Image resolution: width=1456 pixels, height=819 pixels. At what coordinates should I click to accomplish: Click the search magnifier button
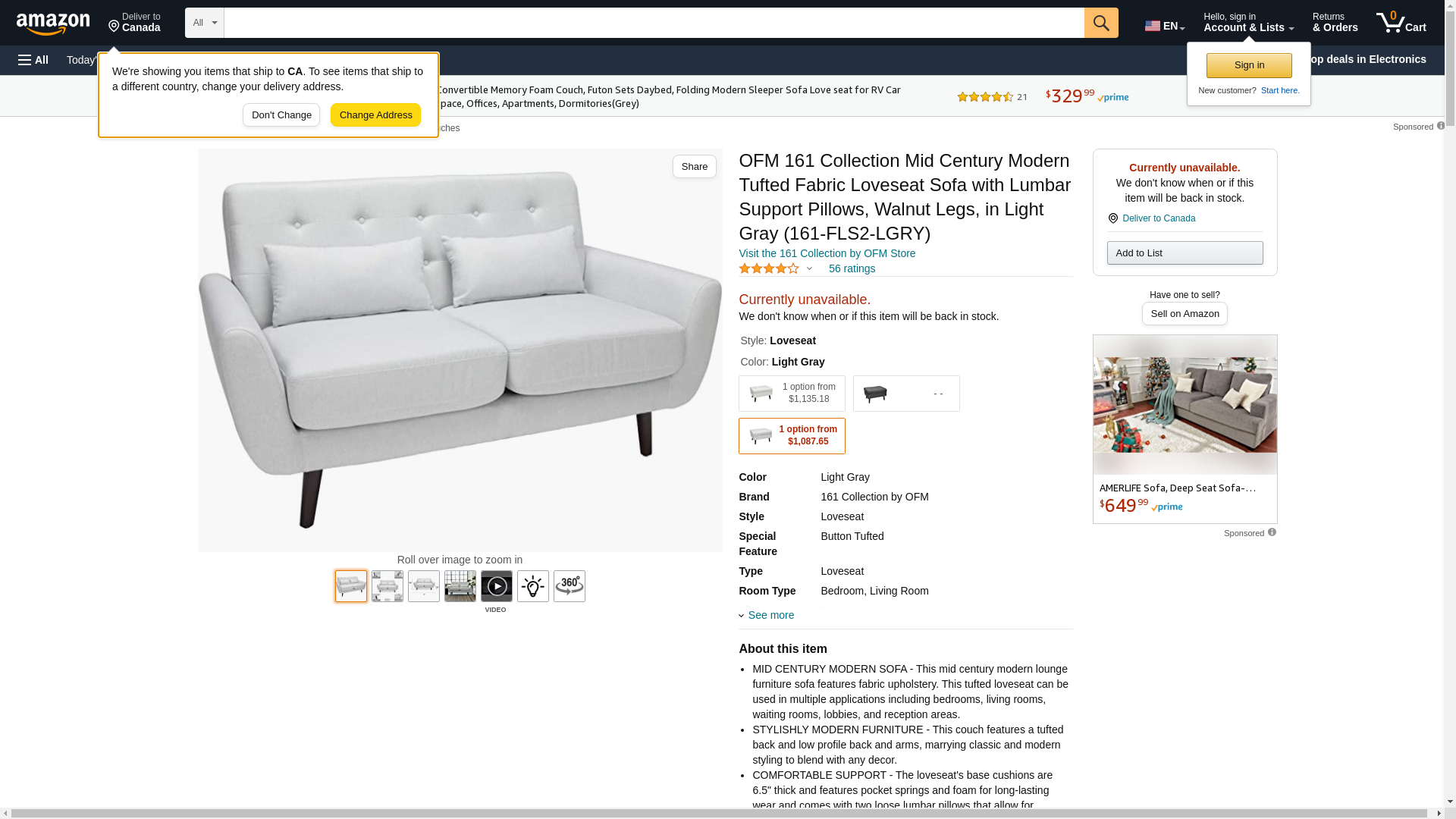coord(1101,23)
